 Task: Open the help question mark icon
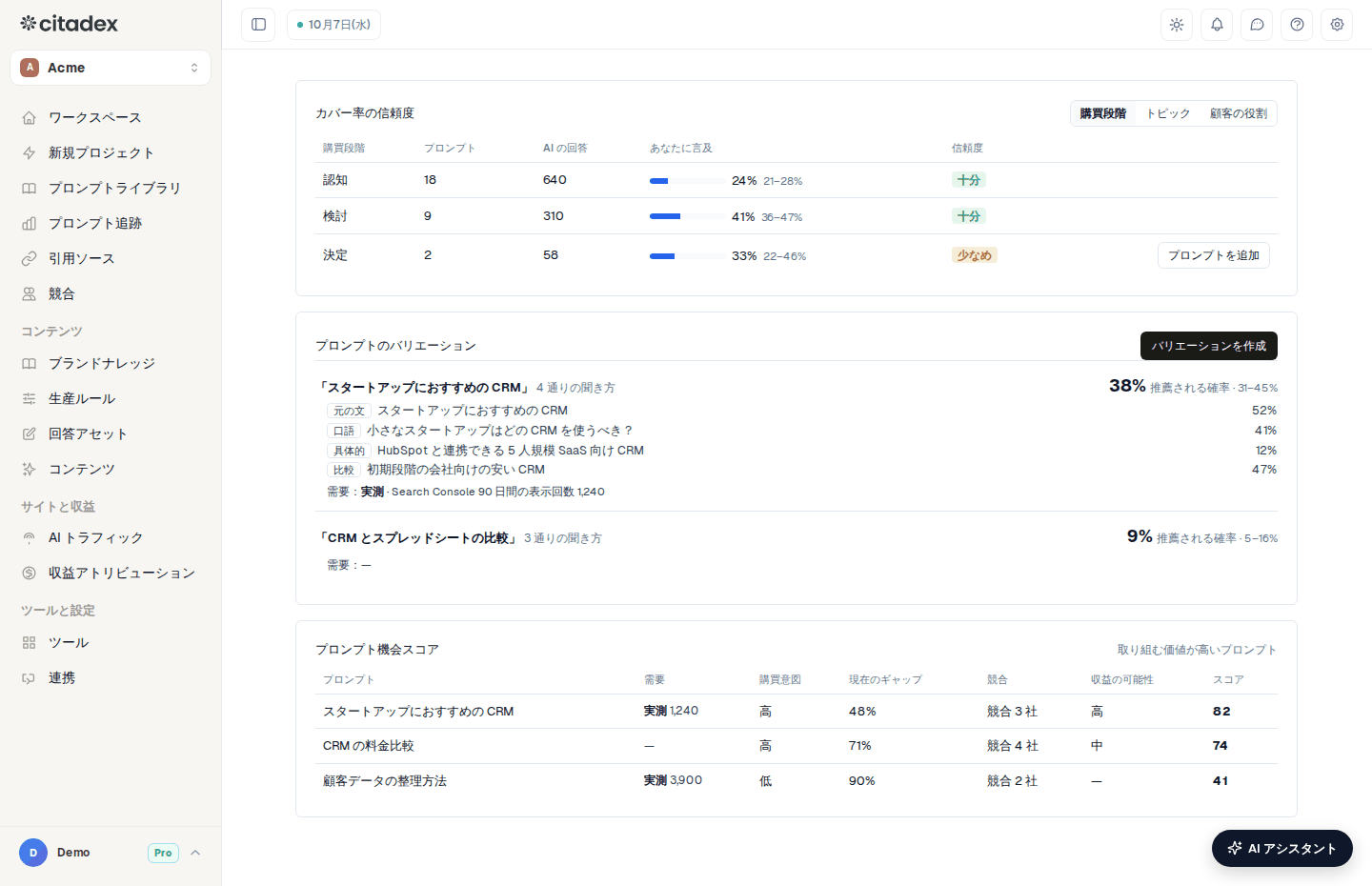click(x=1297, y=25)
